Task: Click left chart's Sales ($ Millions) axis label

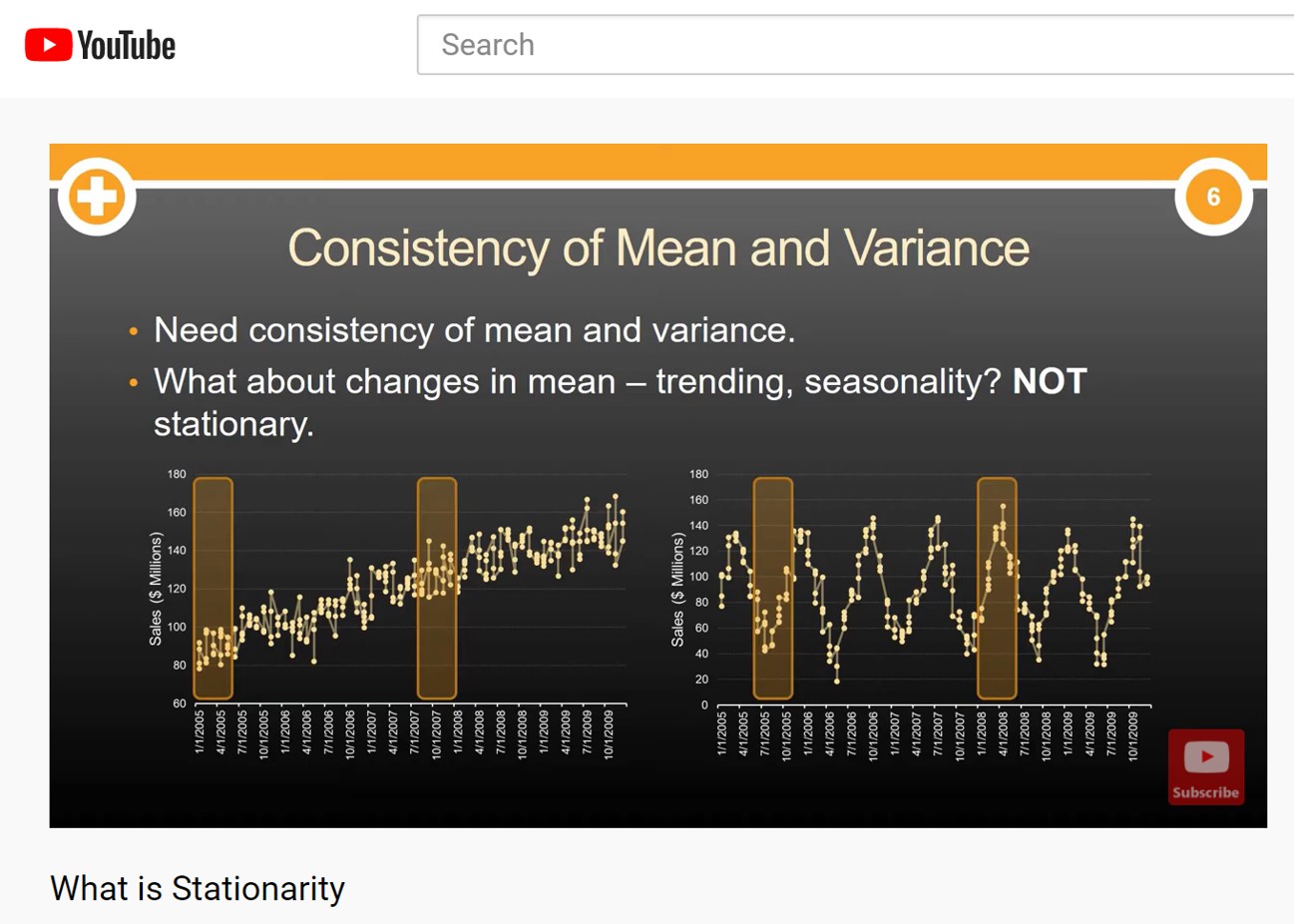Action: click(156, 589)
